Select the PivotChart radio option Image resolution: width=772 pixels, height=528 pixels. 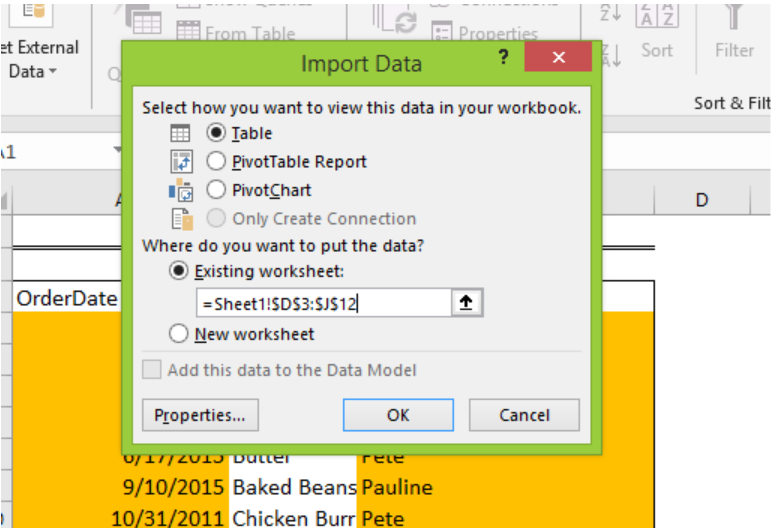click(216, 190)
